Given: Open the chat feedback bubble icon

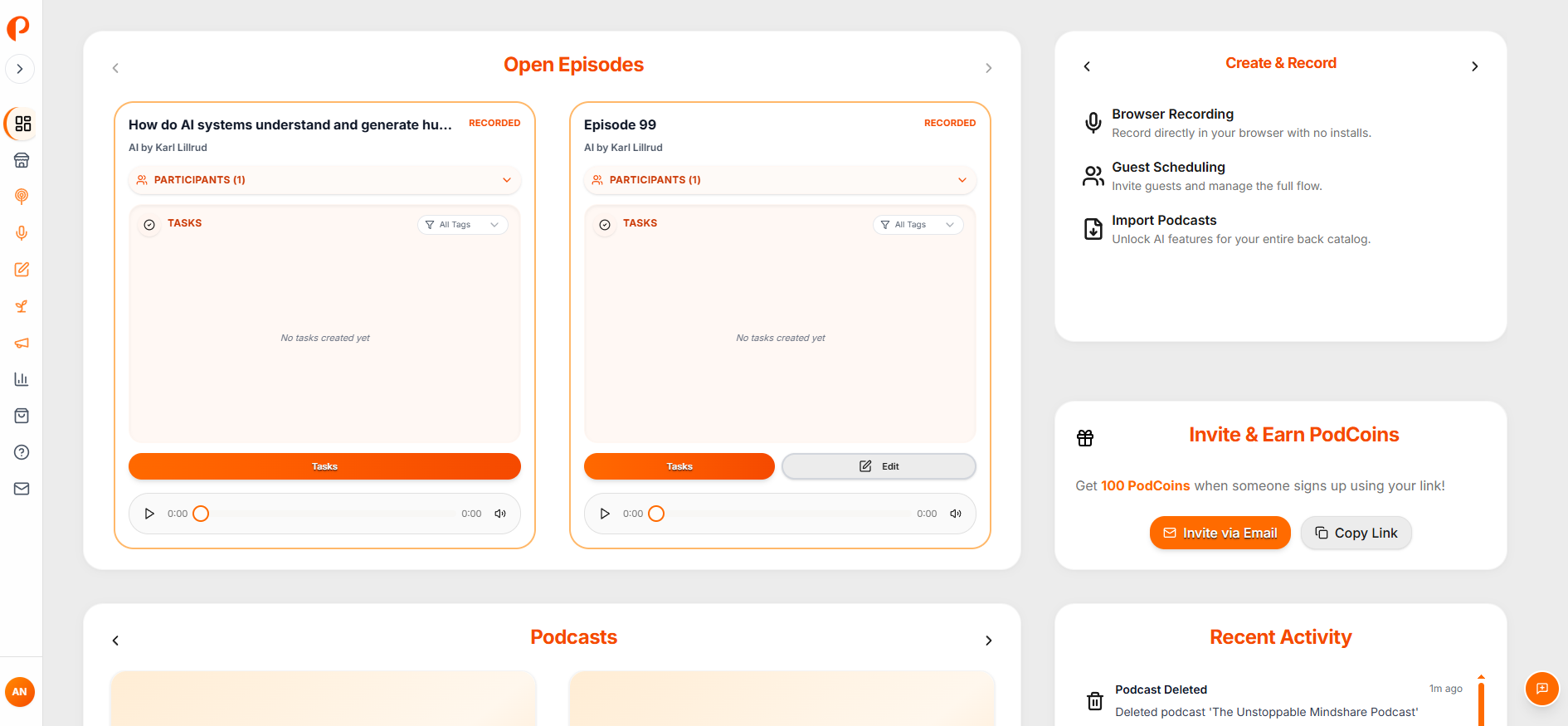Looking at the screenshot, I should pos(1541,689).
